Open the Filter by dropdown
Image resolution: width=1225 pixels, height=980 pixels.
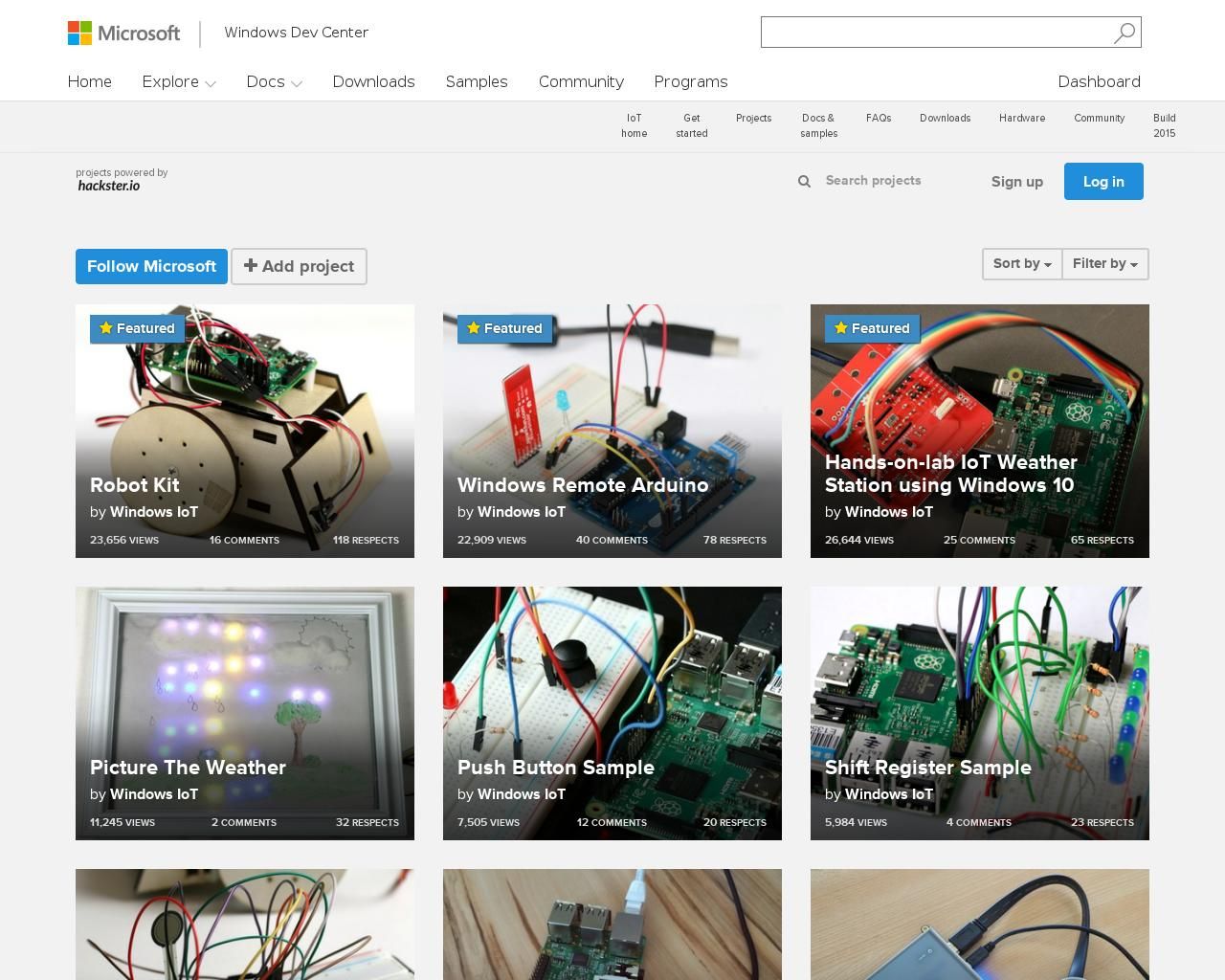coord(1105,263)
